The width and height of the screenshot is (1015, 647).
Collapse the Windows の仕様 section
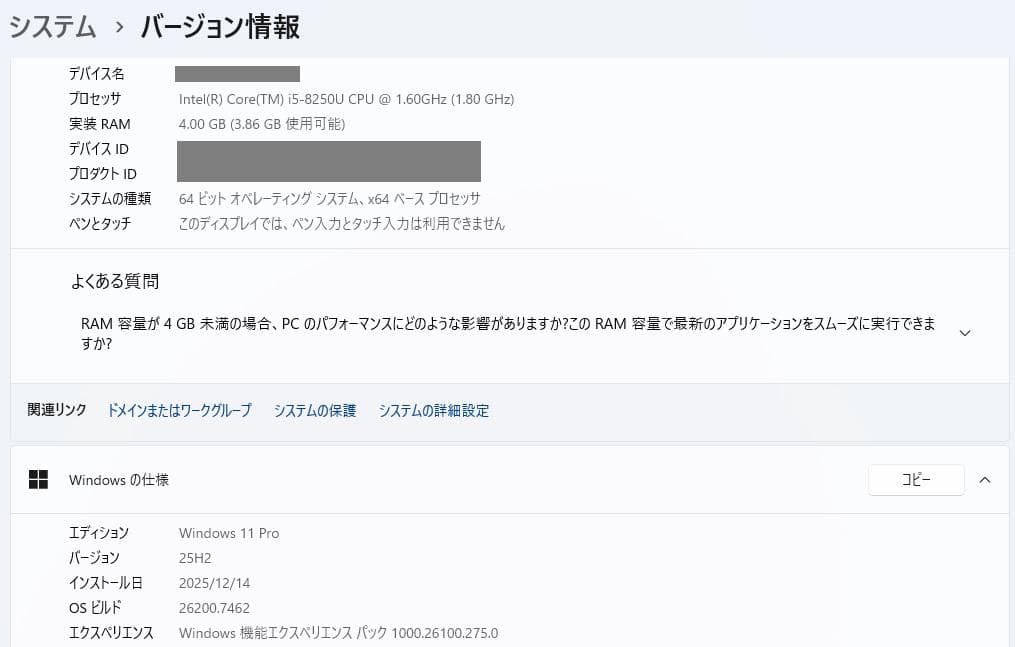point(985,480)
